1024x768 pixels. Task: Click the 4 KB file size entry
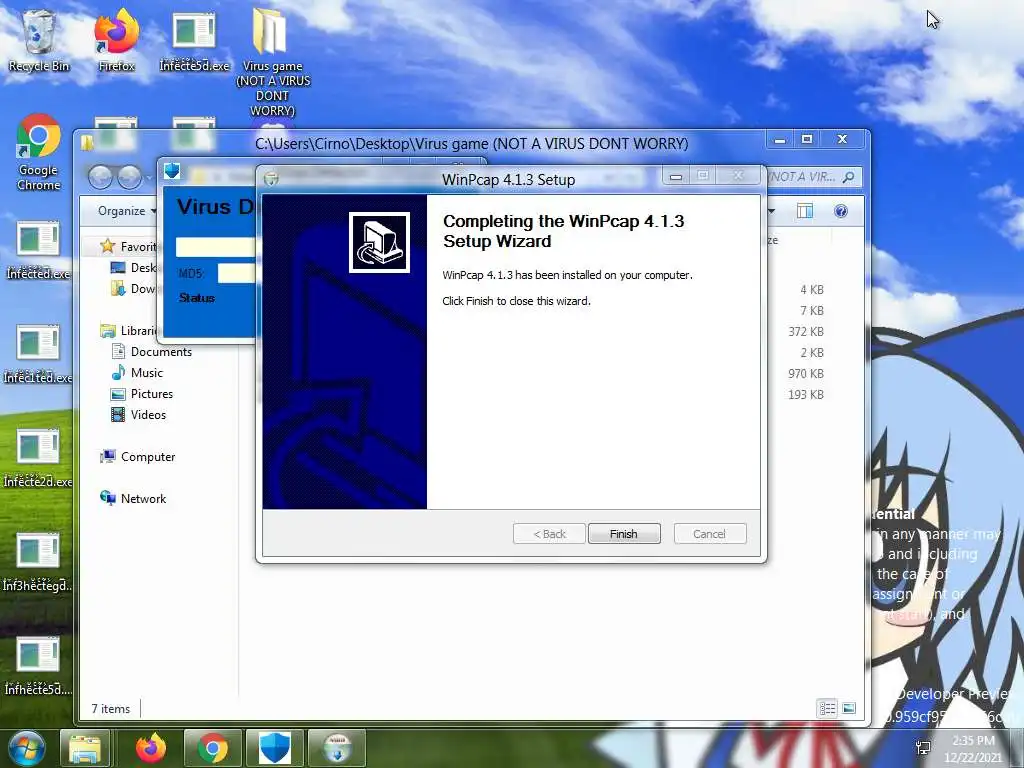[x=812, y=289]
